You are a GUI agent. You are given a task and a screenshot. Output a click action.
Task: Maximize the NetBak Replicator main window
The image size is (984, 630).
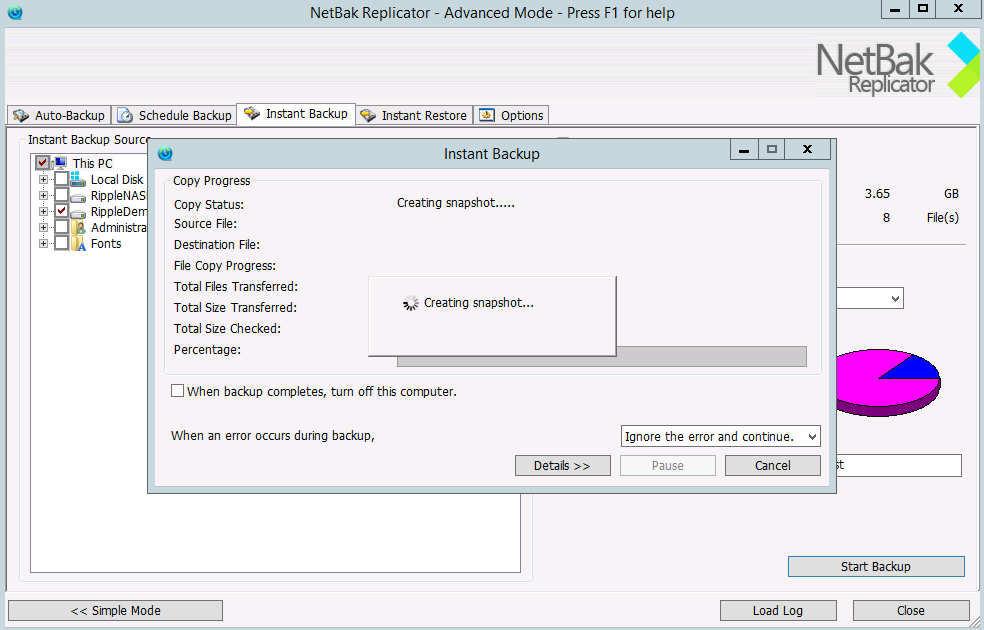tap(922, 9)
